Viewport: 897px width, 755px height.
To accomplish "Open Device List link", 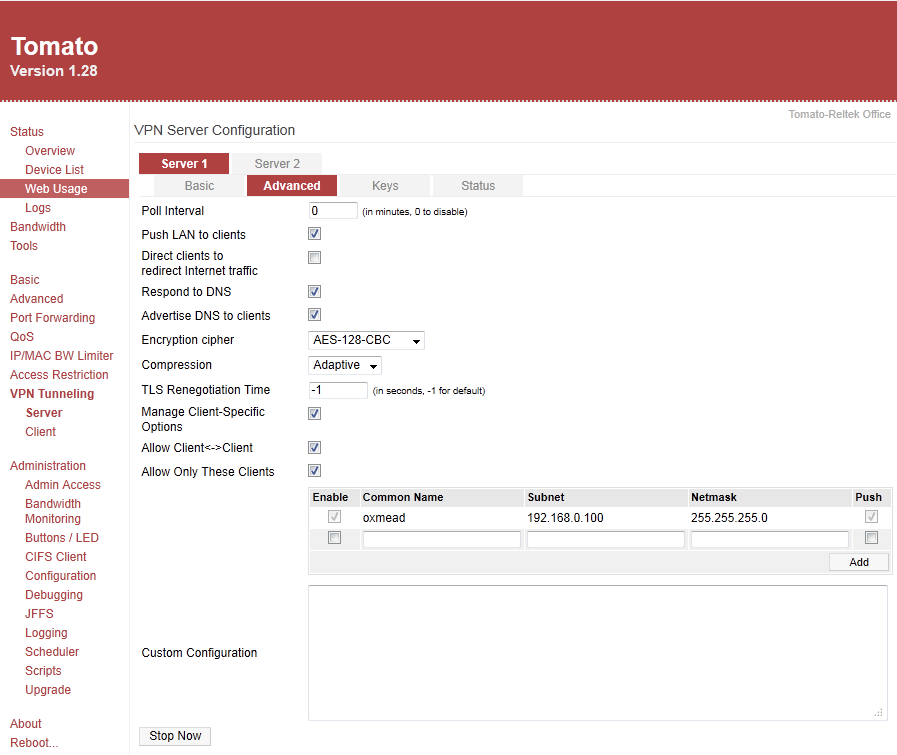I will click(54, 170).
